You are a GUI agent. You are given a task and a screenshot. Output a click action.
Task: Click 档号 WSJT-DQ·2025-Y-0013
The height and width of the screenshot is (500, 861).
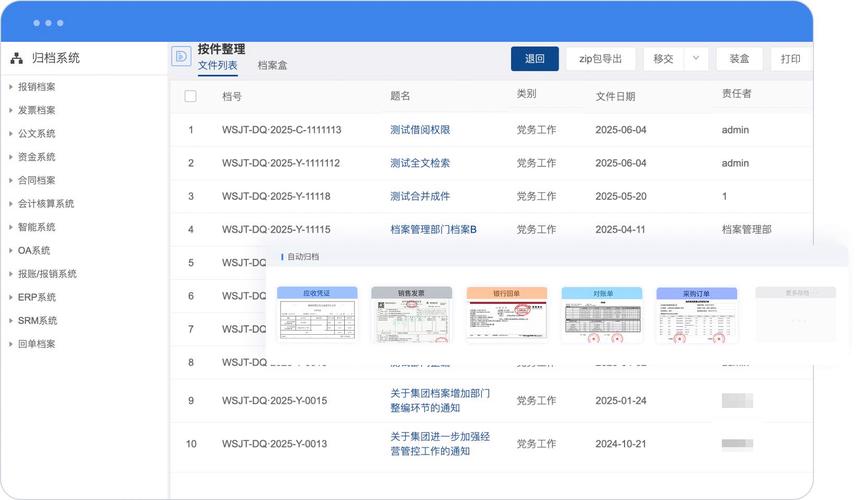tap(274, 444)
